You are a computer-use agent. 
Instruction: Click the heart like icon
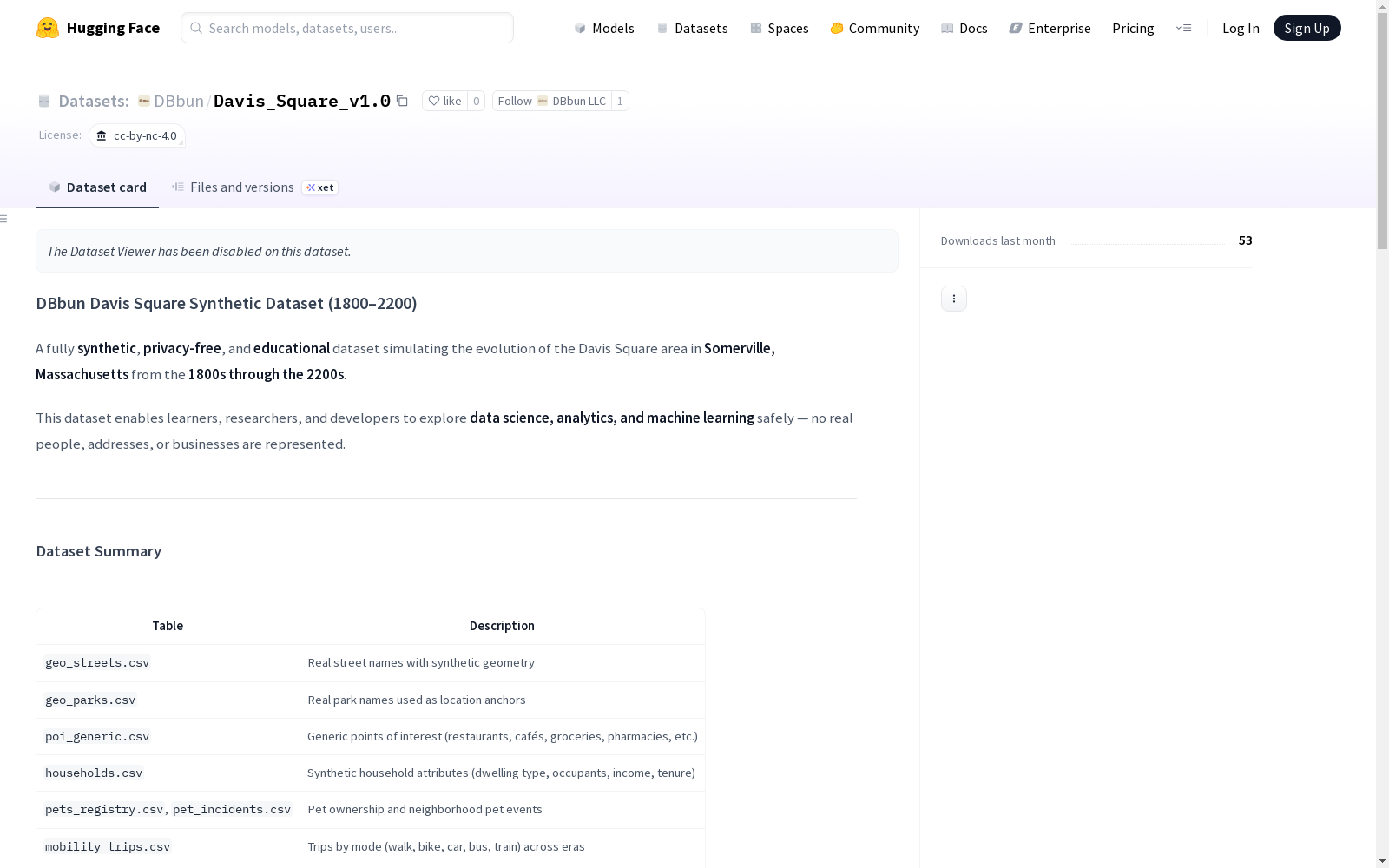coord(434,101)
